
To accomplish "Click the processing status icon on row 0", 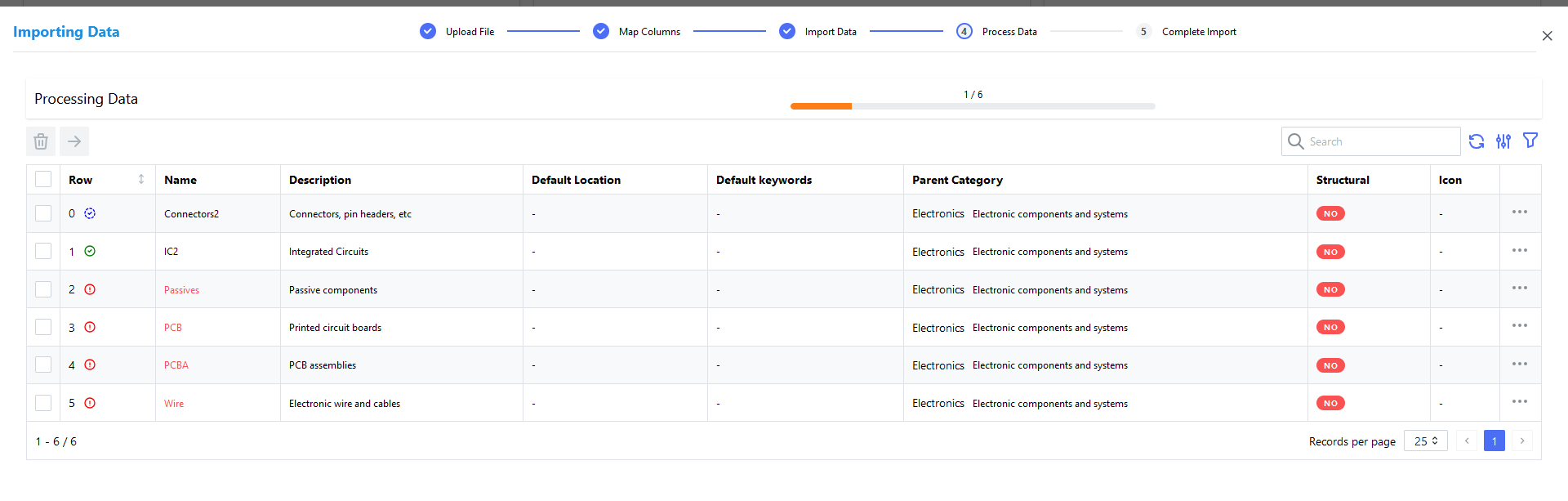I will 90,213.
